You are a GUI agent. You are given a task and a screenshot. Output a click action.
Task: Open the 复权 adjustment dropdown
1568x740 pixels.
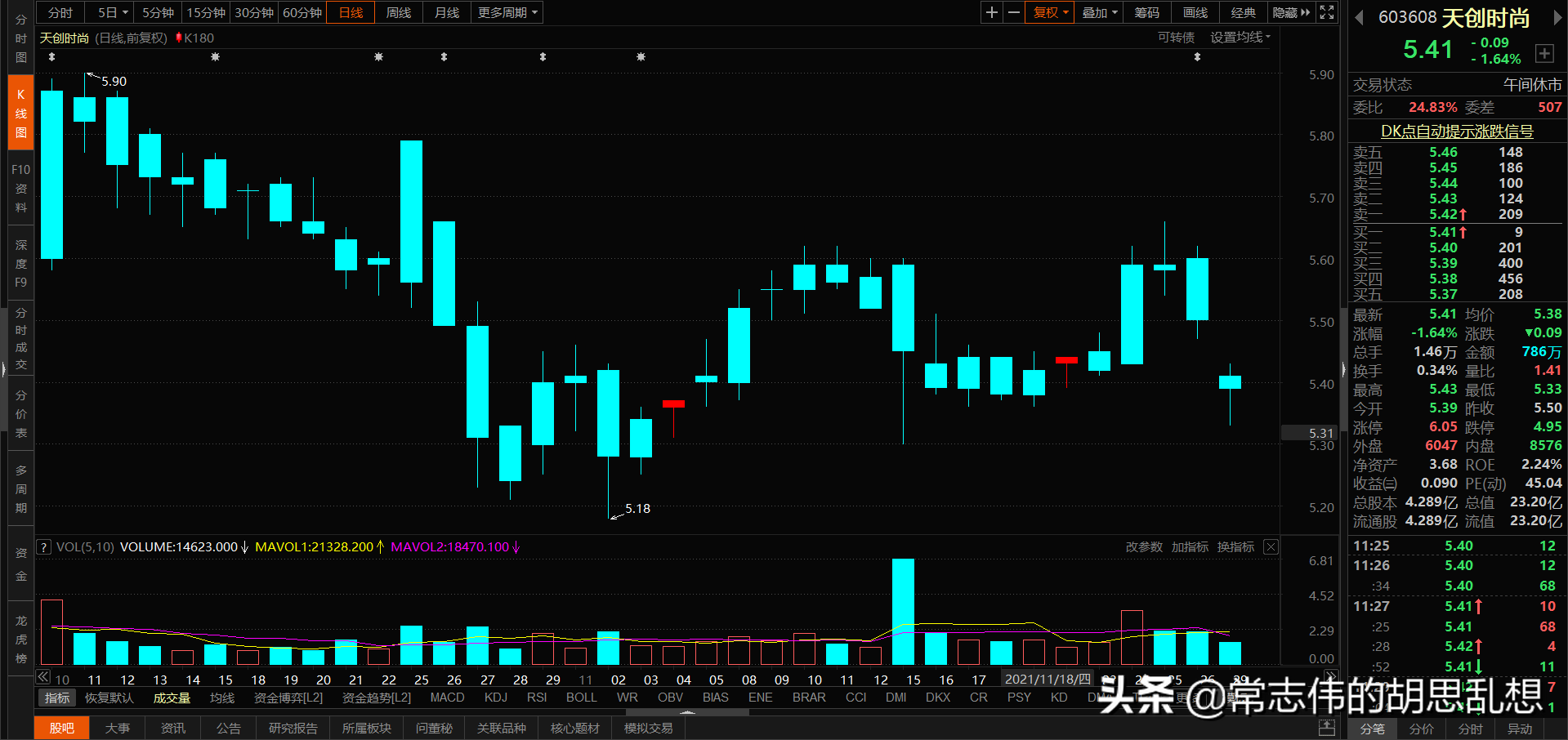pos(1048,12)
